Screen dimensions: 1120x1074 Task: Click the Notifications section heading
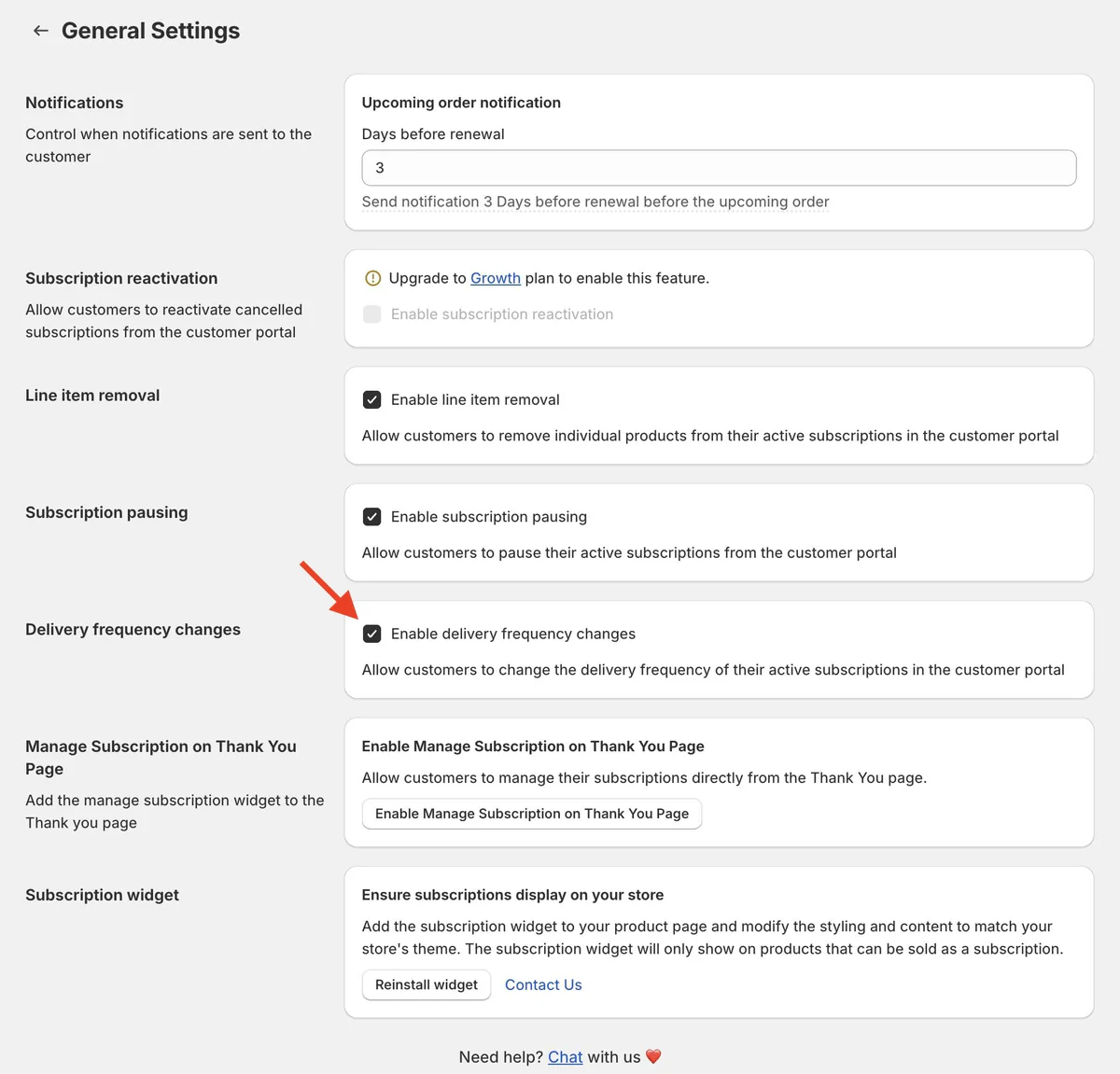75,103
